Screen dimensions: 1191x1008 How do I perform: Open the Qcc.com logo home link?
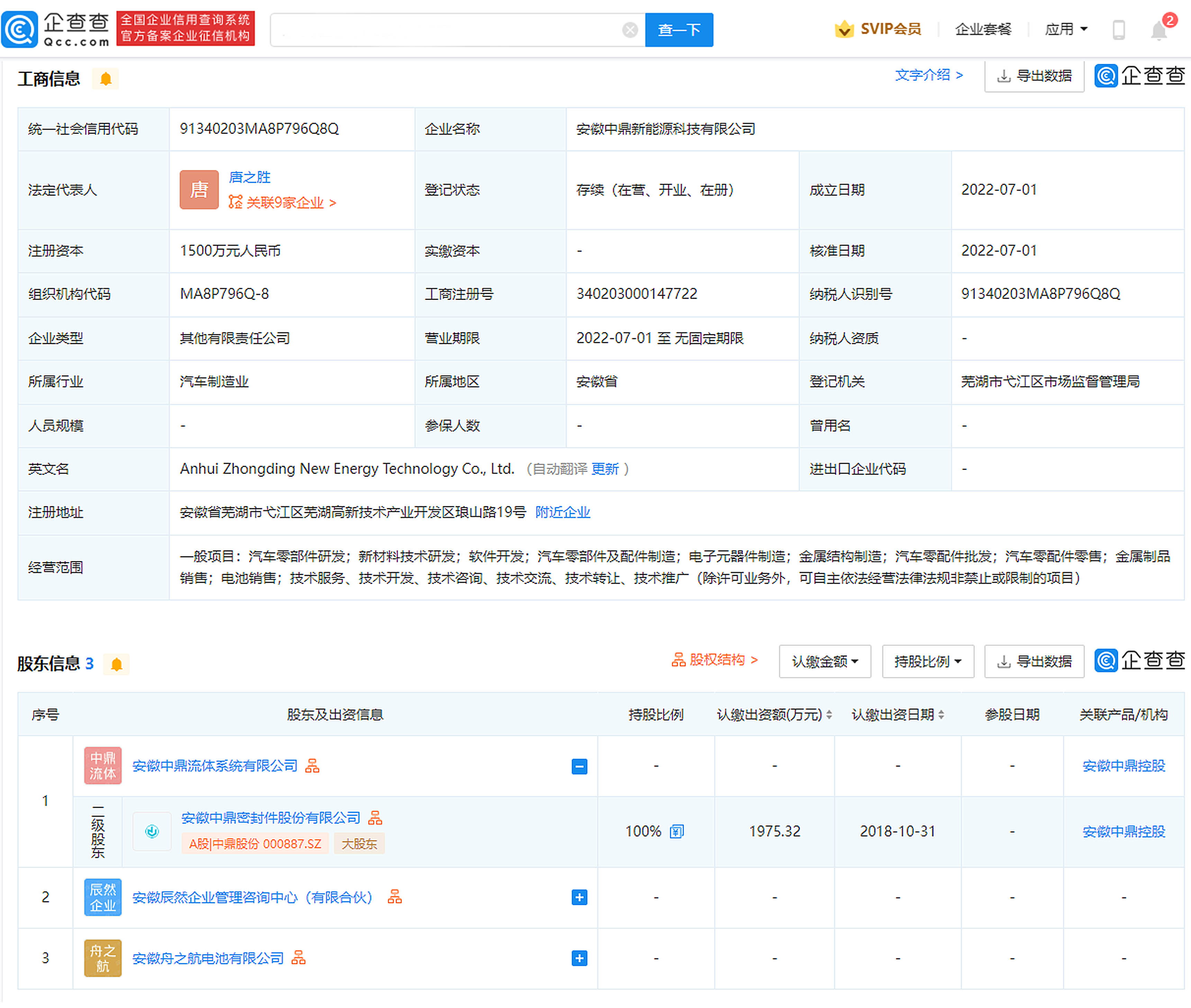click(x=56, y=29)
